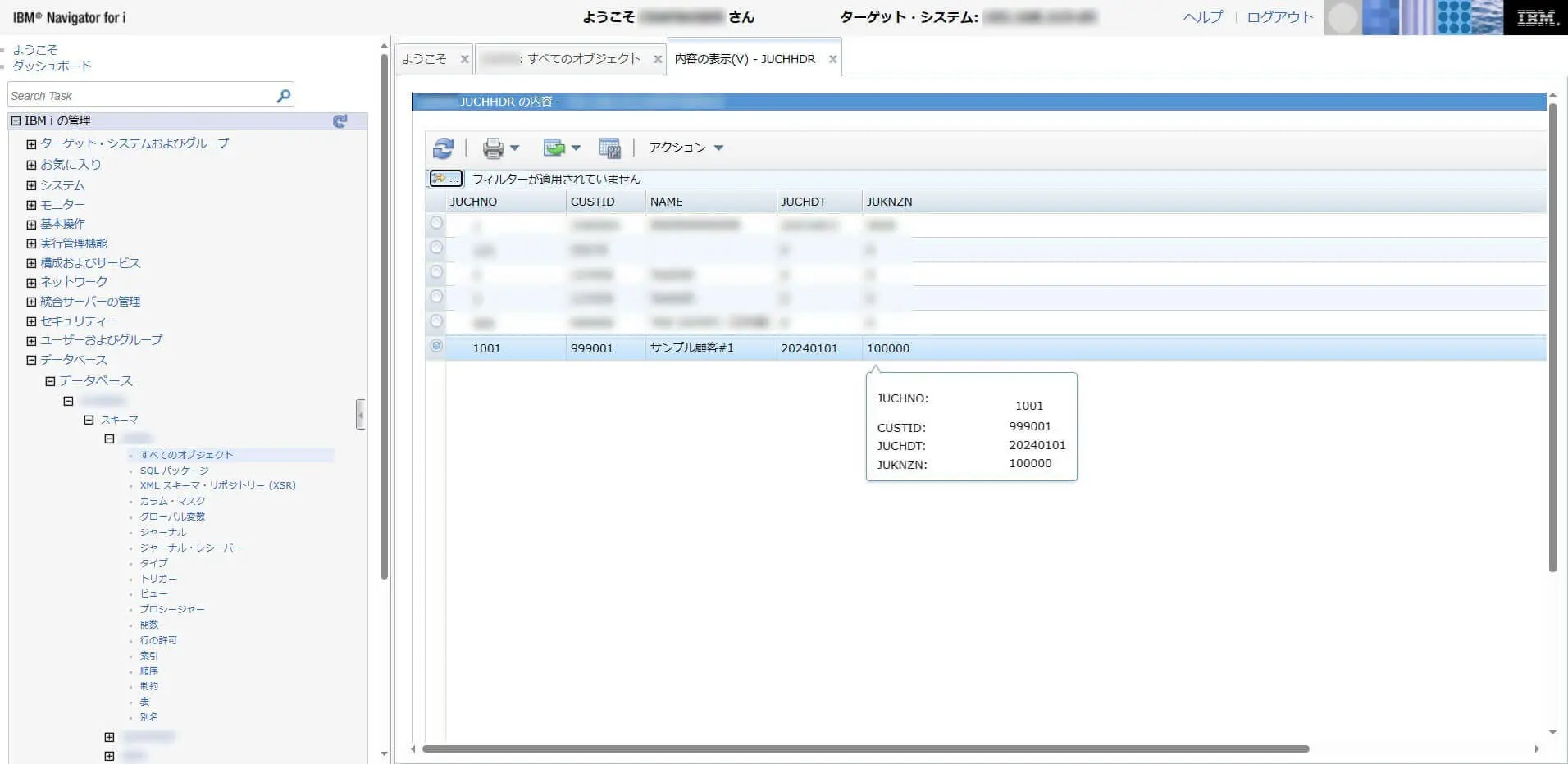Open the column configuration table icon
Screen dimensions: 1568x764
tap(609, 148)
